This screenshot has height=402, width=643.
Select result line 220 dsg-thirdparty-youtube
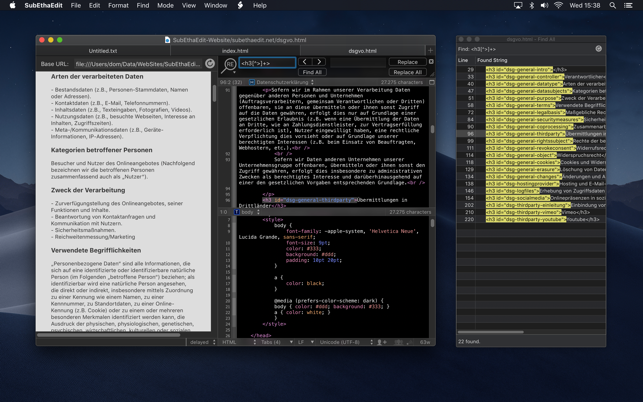coord(531,219)
